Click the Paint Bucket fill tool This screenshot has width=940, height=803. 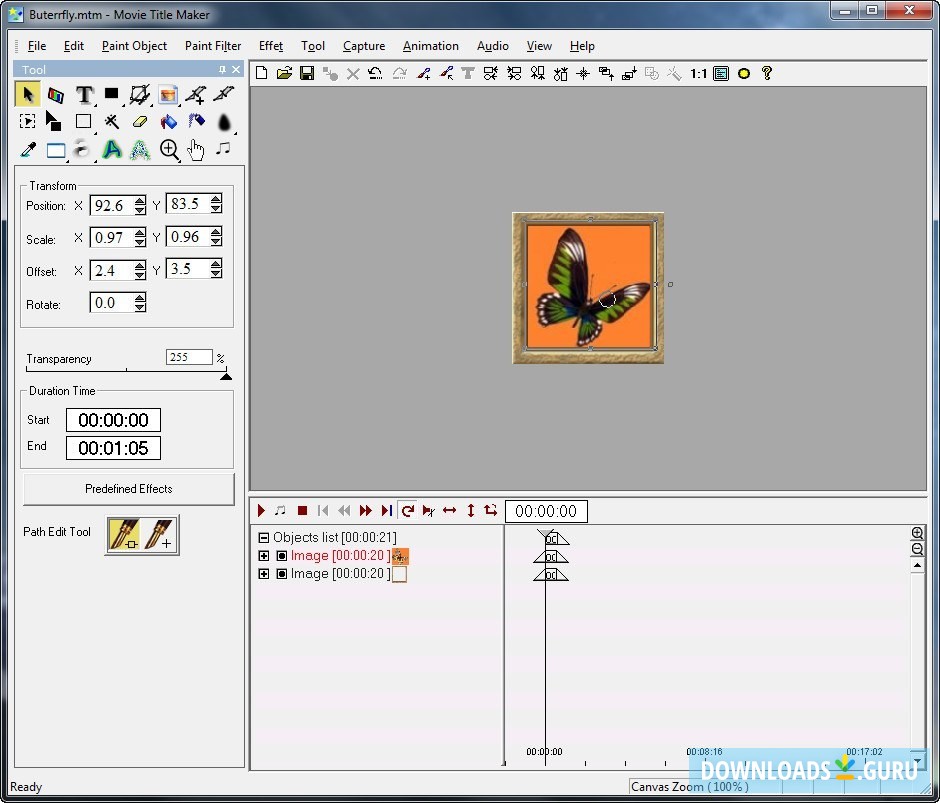tap(168, 122)
